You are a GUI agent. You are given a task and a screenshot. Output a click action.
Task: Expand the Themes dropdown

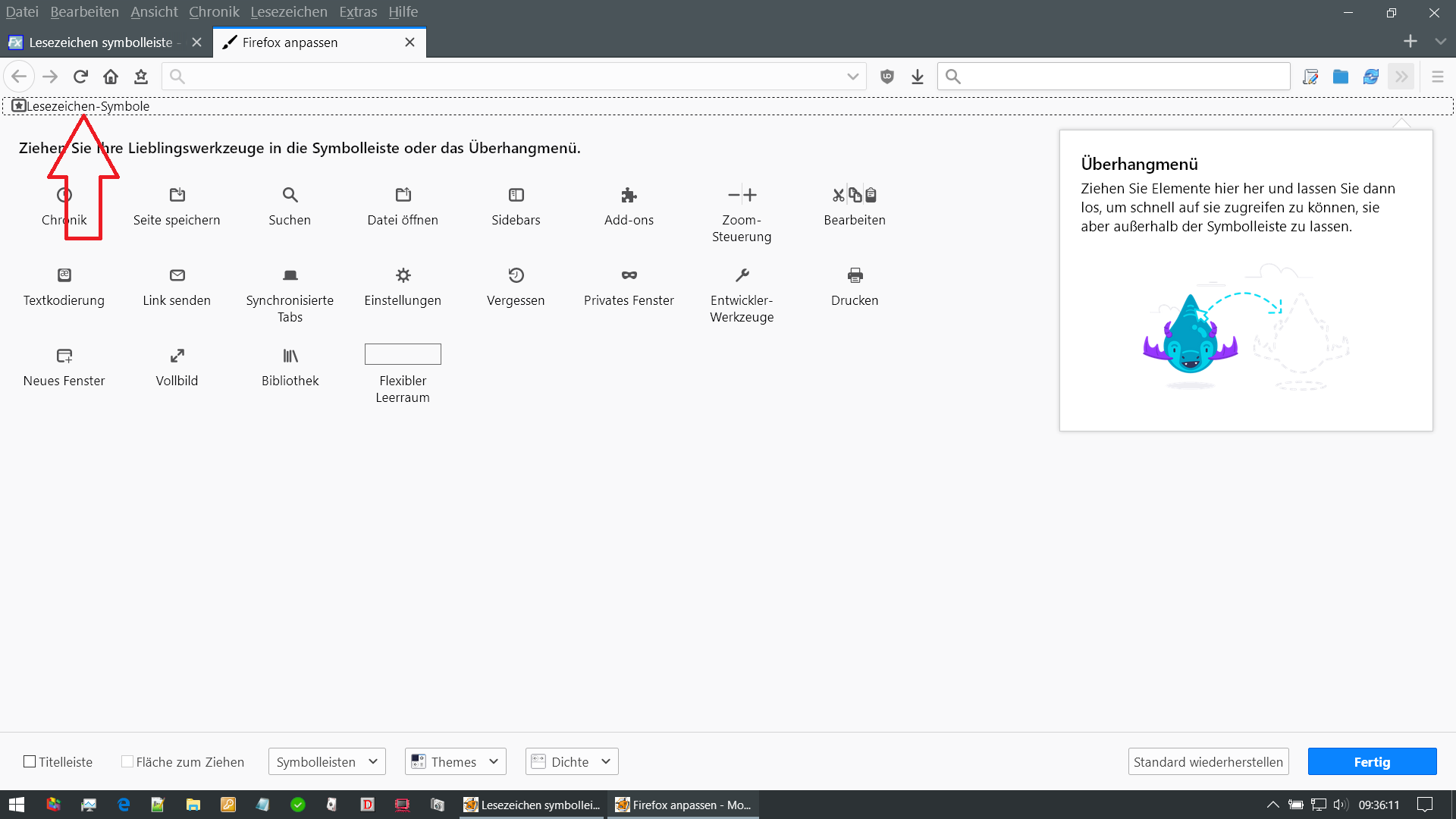[x=455, y=761]
